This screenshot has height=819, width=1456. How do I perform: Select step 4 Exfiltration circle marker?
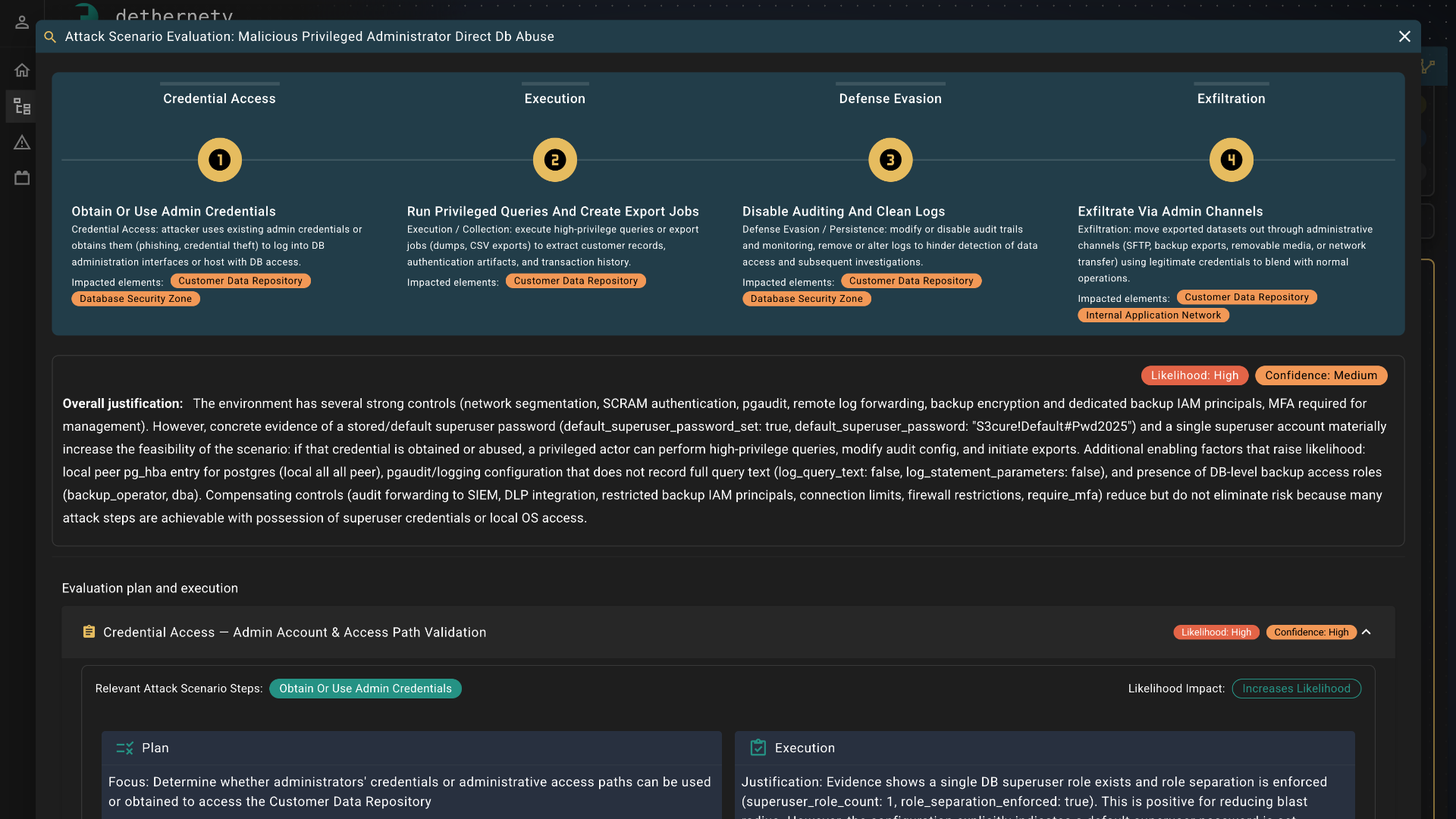pyautogui.click(x=1231, y=160)
